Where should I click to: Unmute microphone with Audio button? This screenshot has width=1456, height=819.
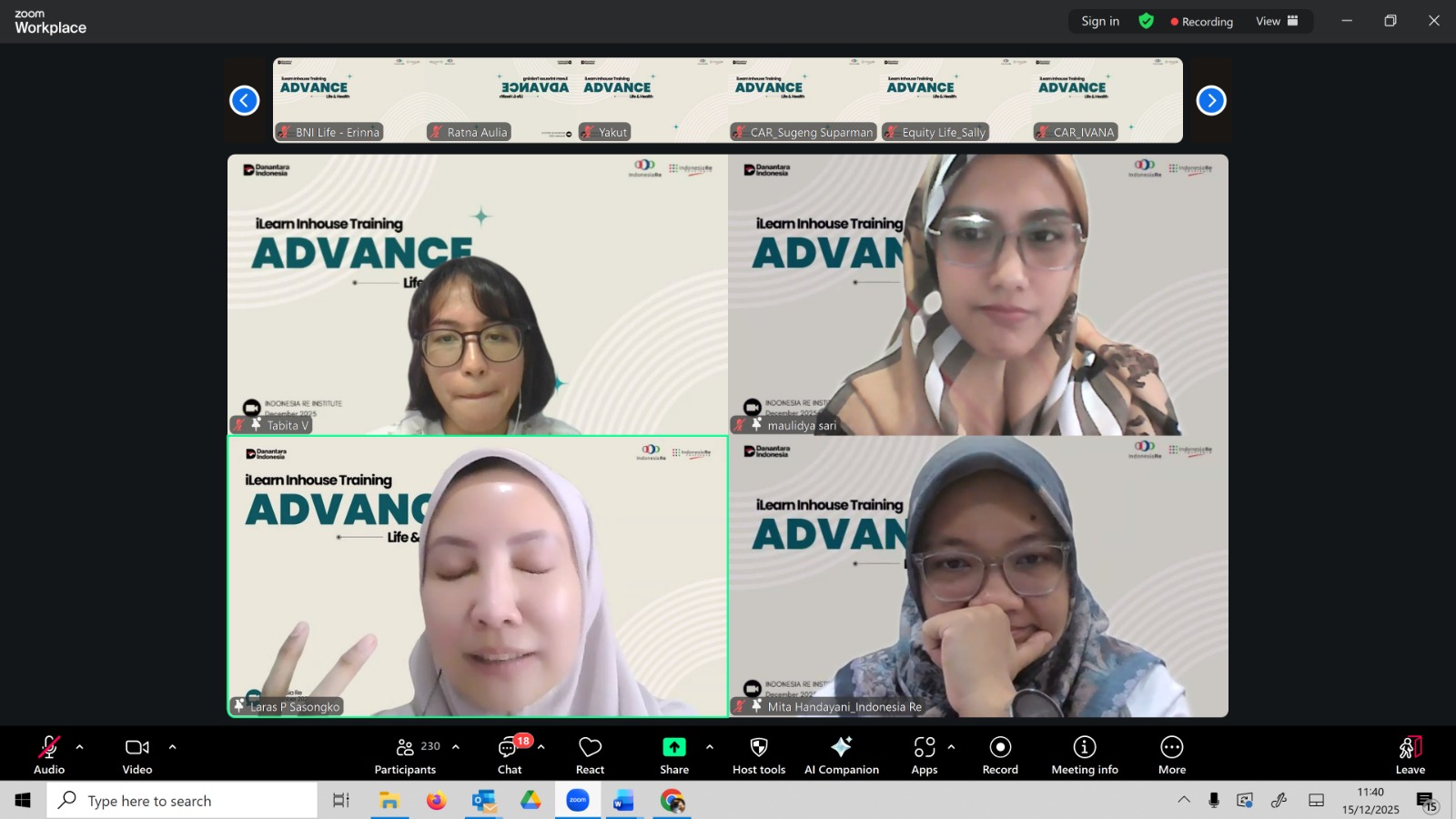[49, 755]
